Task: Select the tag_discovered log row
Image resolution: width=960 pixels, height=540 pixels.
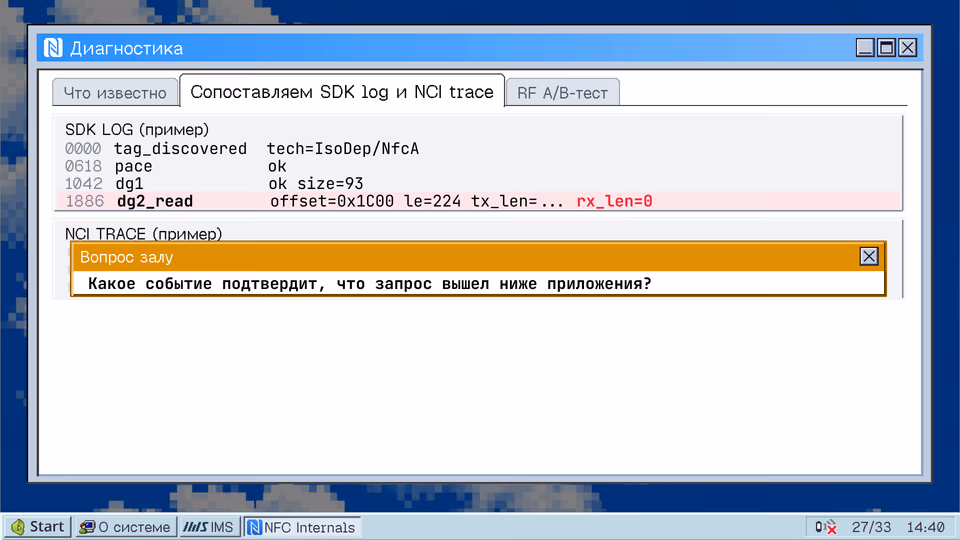Action: [478, 149]
